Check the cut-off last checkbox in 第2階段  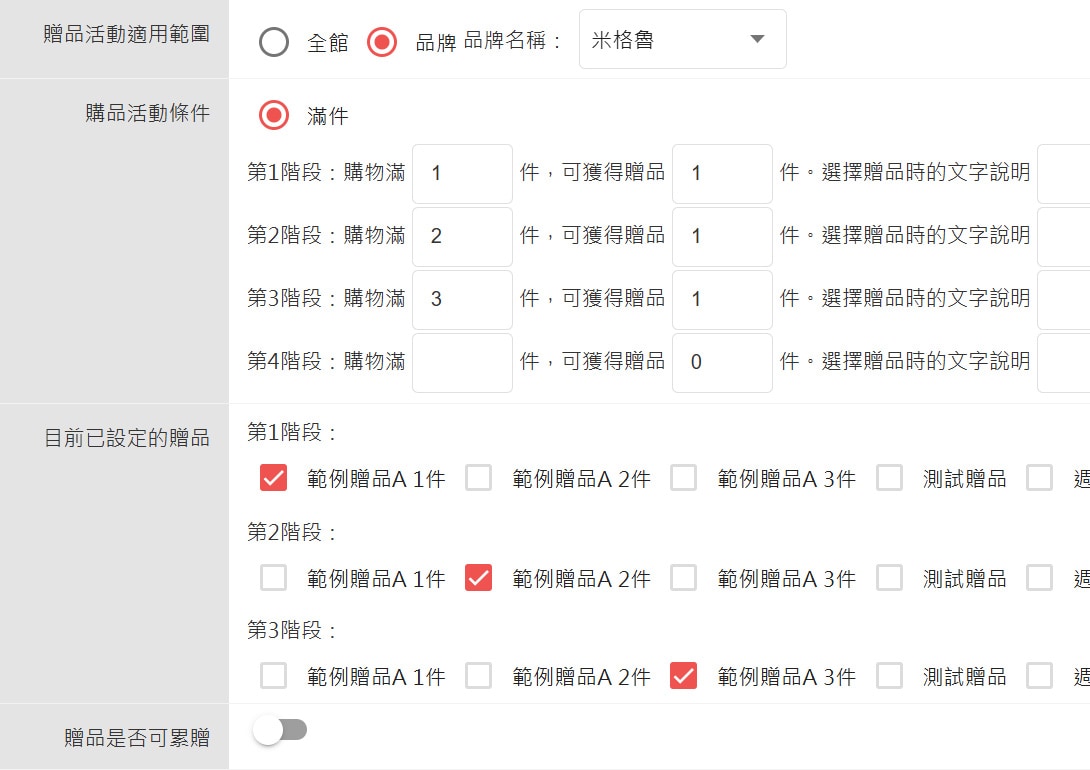[1040, 578]
